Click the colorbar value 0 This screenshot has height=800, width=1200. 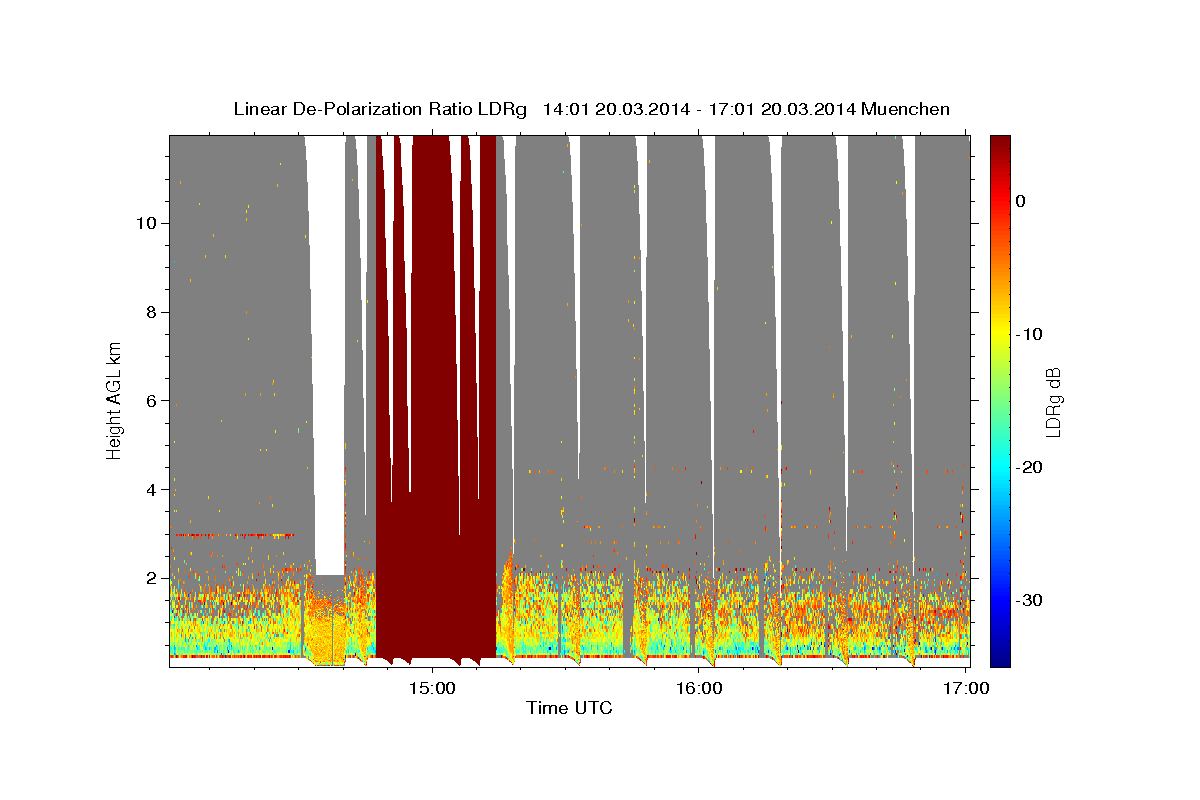(x=1021, y=201)
